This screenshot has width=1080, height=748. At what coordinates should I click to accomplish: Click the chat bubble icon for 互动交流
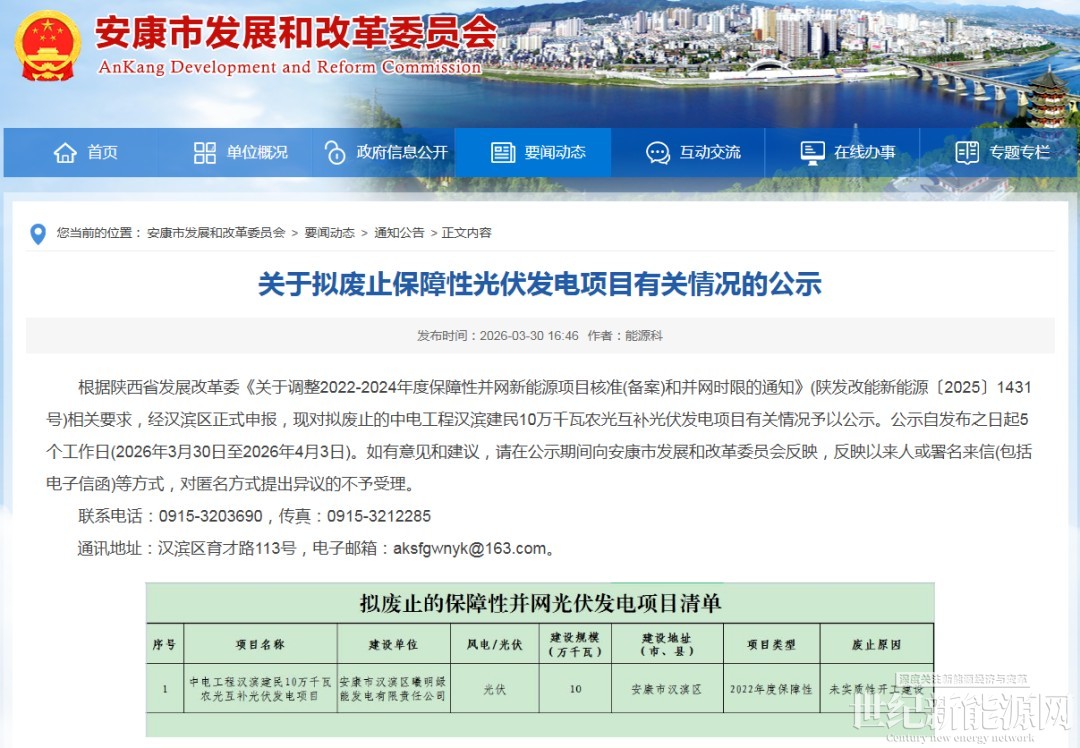pos(658,153)
